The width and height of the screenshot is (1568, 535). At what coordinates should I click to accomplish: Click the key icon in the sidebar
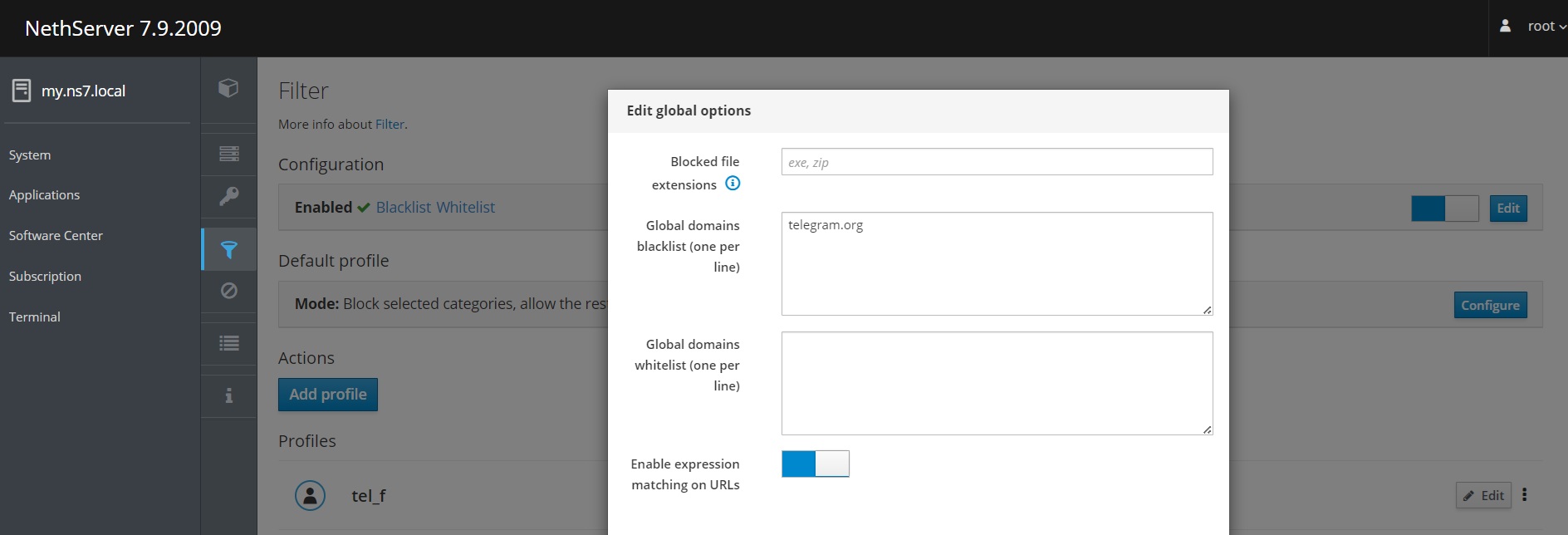(x=228, y=196)
